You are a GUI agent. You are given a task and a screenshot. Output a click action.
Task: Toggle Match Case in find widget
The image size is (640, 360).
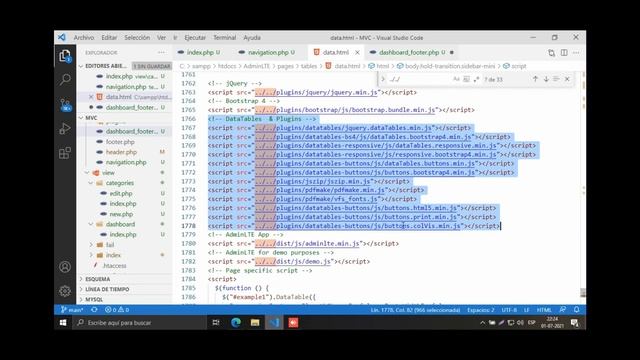[x=456, y=79]
